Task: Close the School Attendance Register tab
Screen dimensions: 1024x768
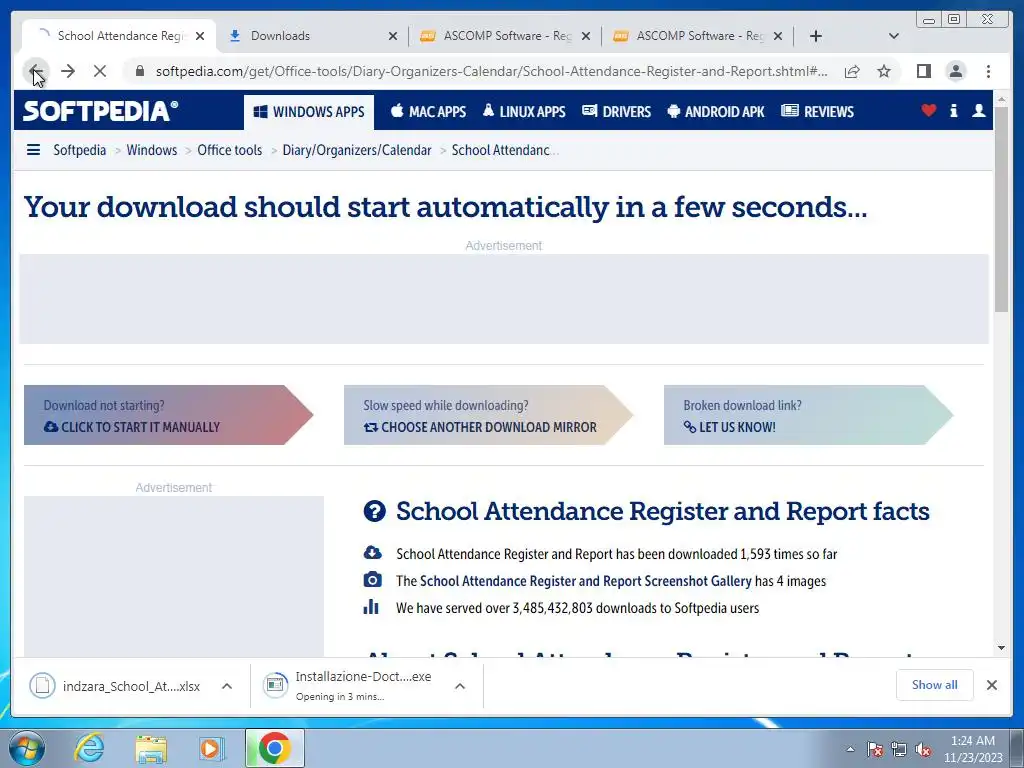Action: pyautogui.click(x=200, y=36)
